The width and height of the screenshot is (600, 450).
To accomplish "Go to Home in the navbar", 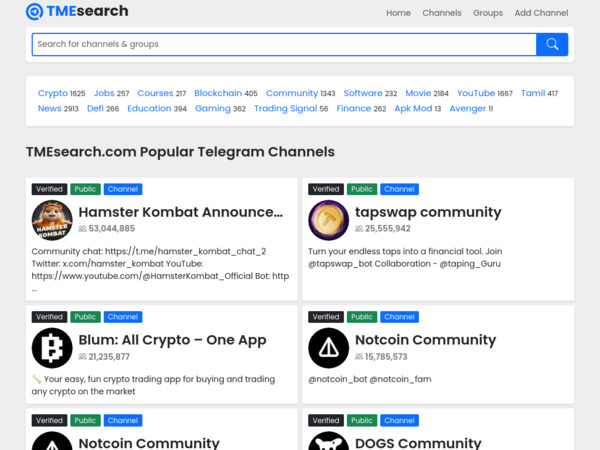I will click(398, 13).
